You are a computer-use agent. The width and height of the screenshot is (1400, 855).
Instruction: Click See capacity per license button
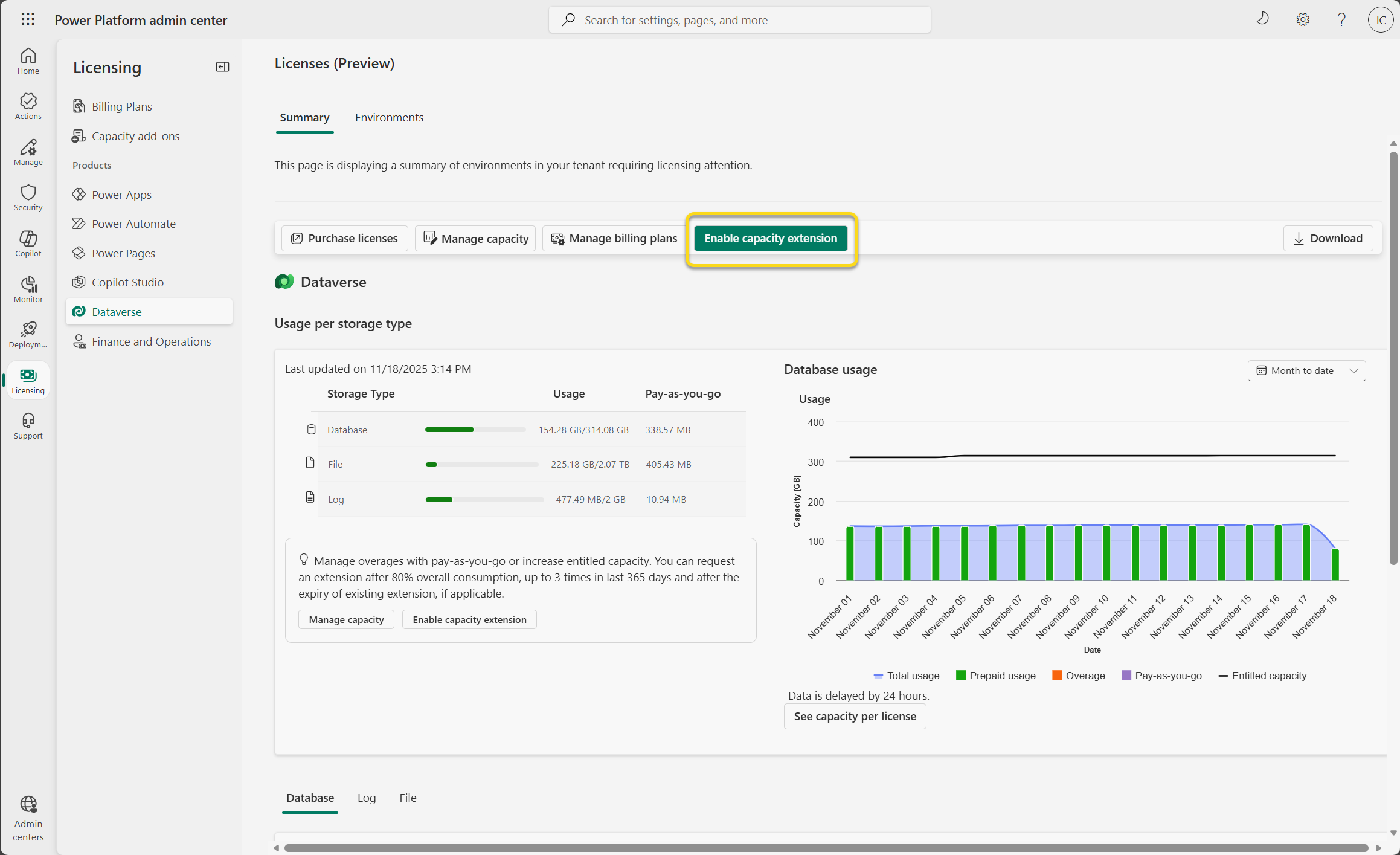(x=855, y=716)
